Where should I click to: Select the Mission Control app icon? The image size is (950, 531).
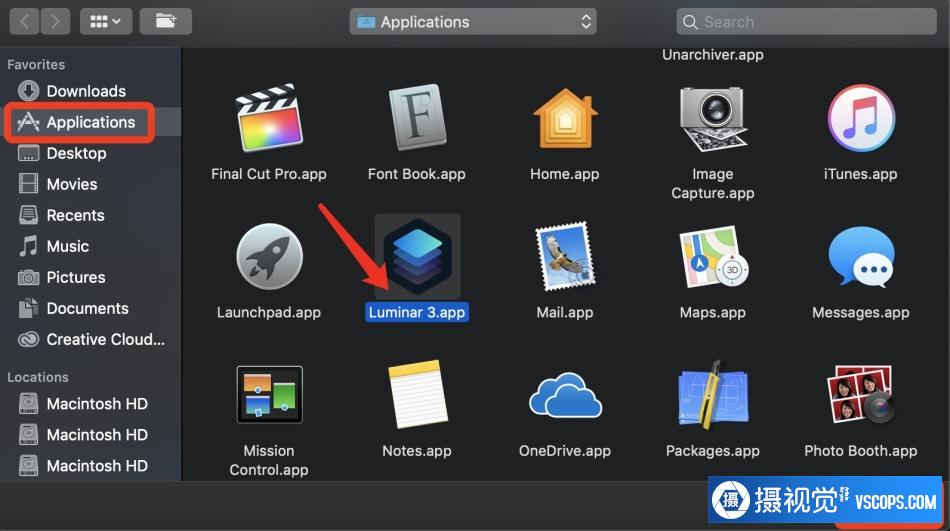coord(269,395)
